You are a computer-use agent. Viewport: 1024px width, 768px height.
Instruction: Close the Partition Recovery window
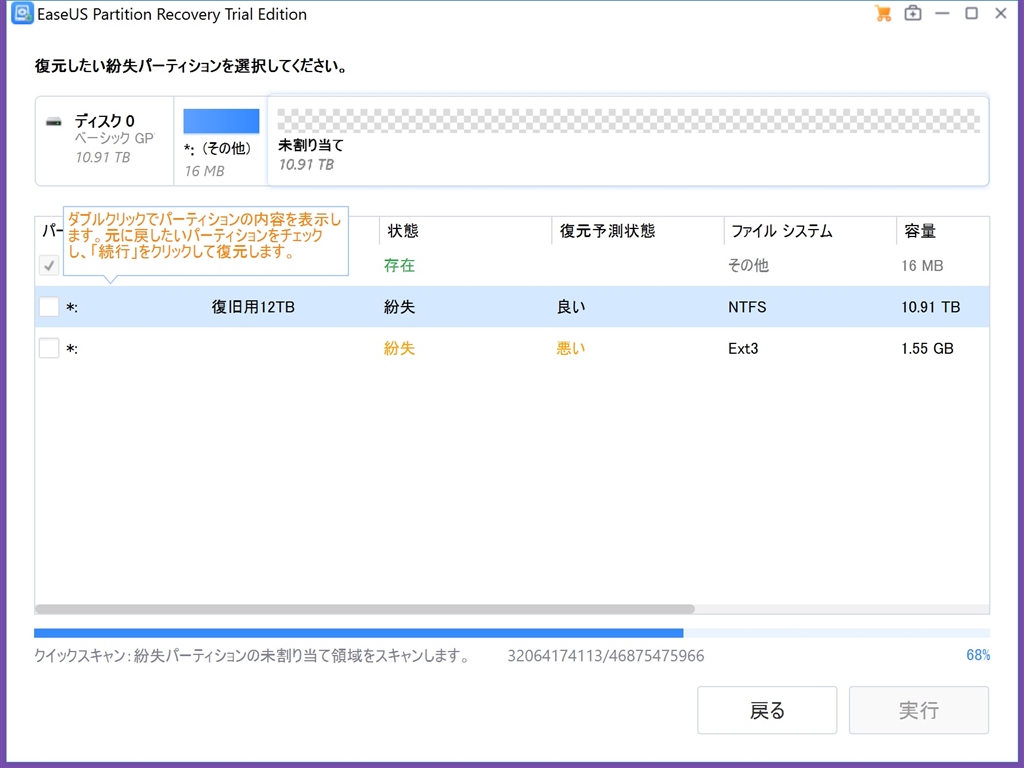[x=1000, y=13]
